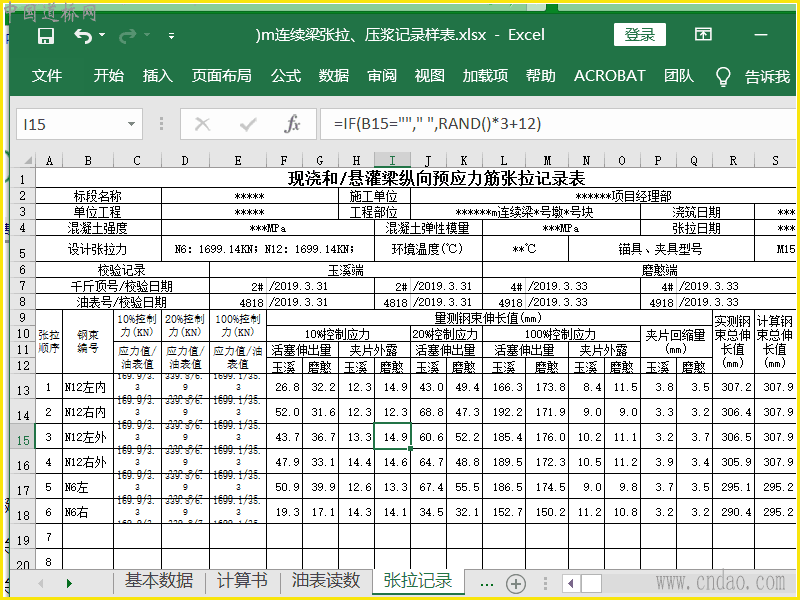Switch to the 帮助 ribbon tab
This screenshot has width=800, height=600.
(541, 76)
